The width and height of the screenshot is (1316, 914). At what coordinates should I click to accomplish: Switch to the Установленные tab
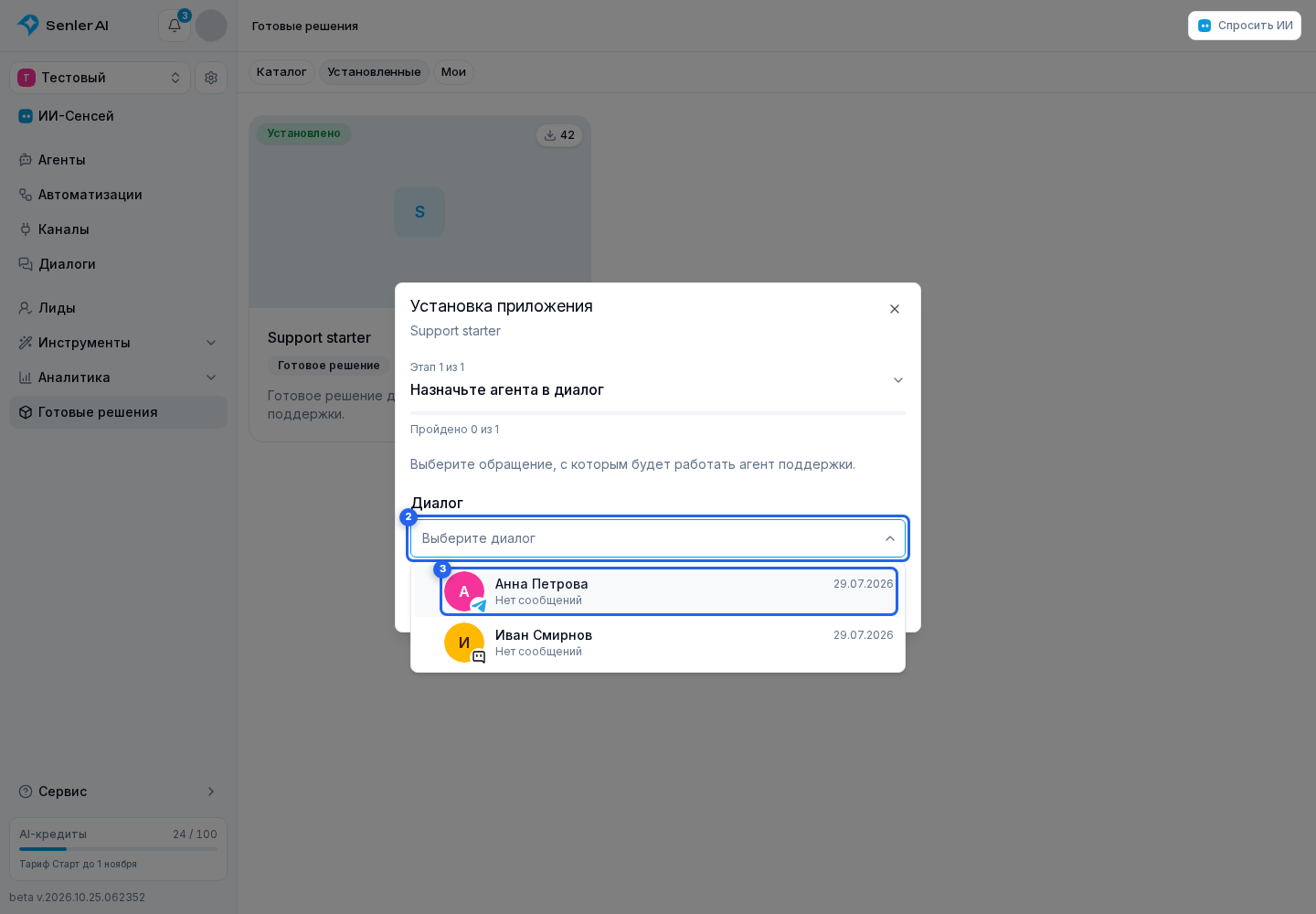coord(375,72)
